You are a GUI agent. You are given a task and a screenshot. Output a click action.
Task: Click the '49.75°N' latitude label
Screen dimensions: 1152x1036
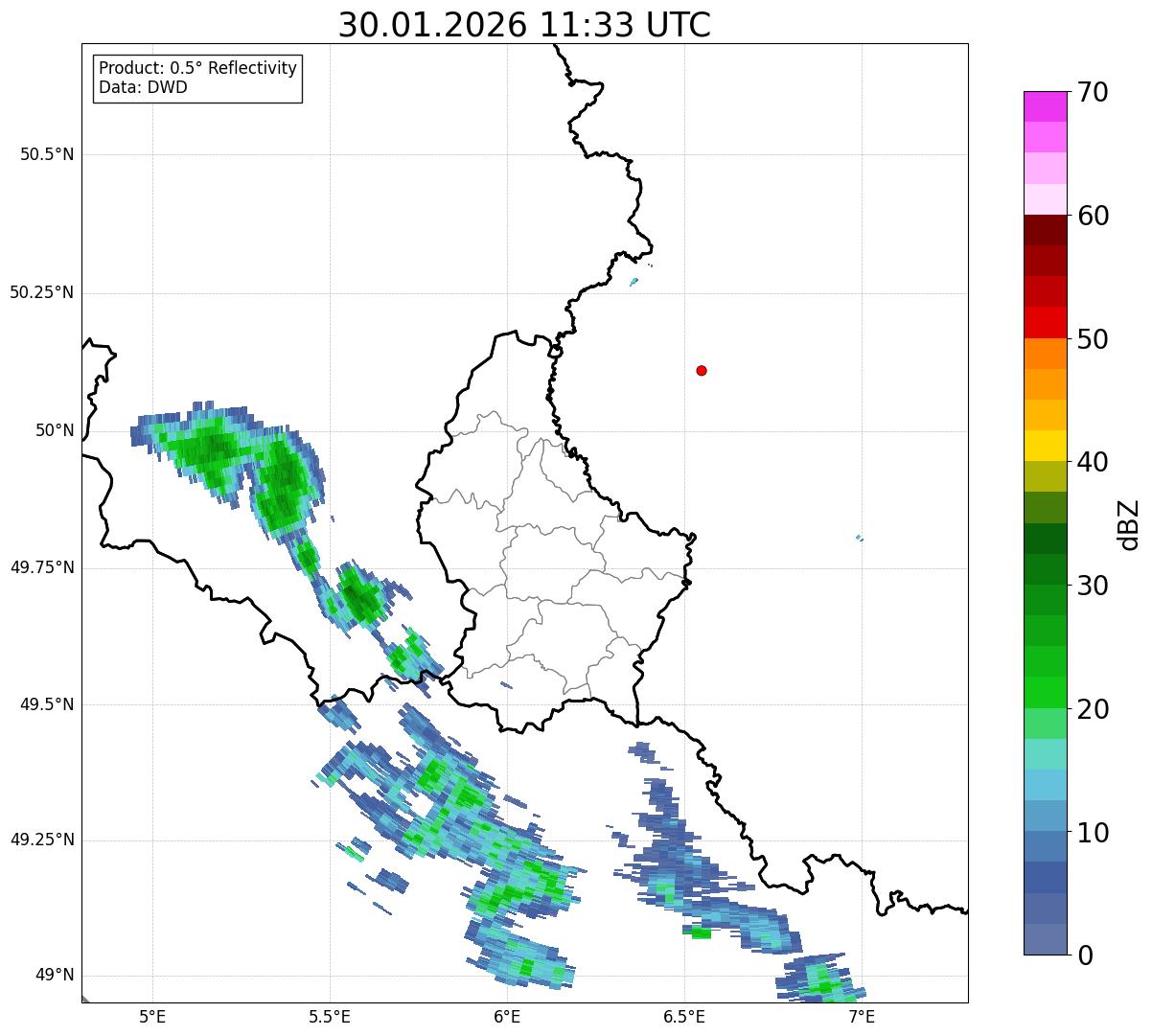tap(41, 567)
